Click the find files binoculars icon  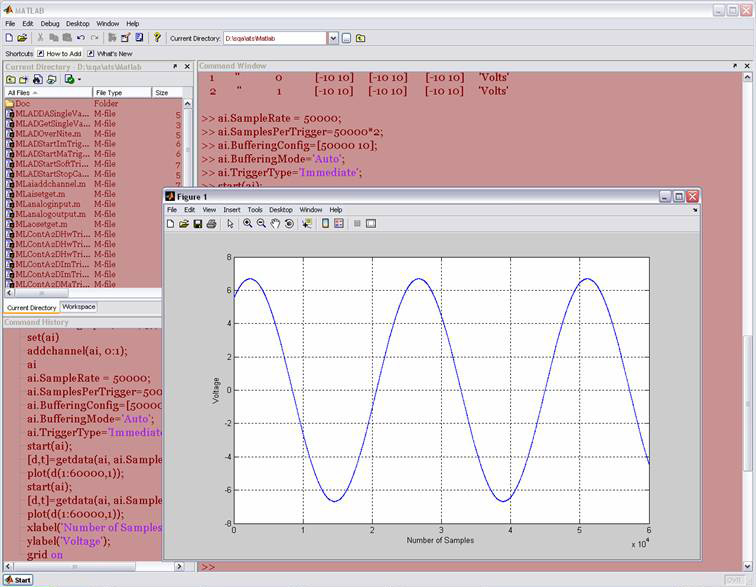click(x=38, y=79)
